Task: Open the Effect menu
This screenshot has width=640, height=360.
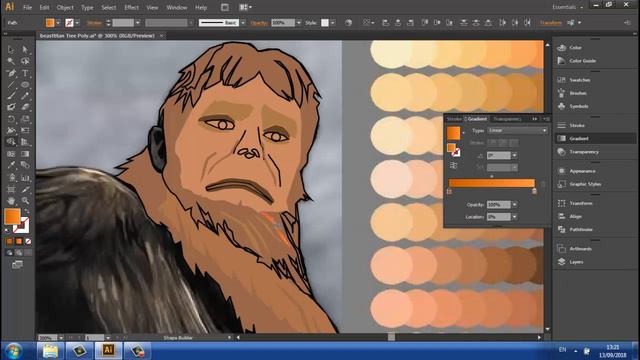Action: 131,7
